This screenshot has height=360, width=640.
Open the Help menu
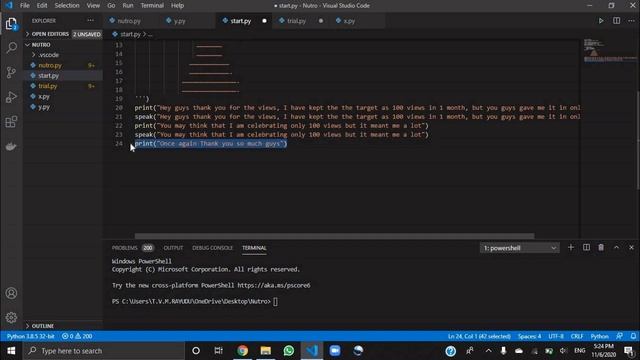tap(177, 5)
